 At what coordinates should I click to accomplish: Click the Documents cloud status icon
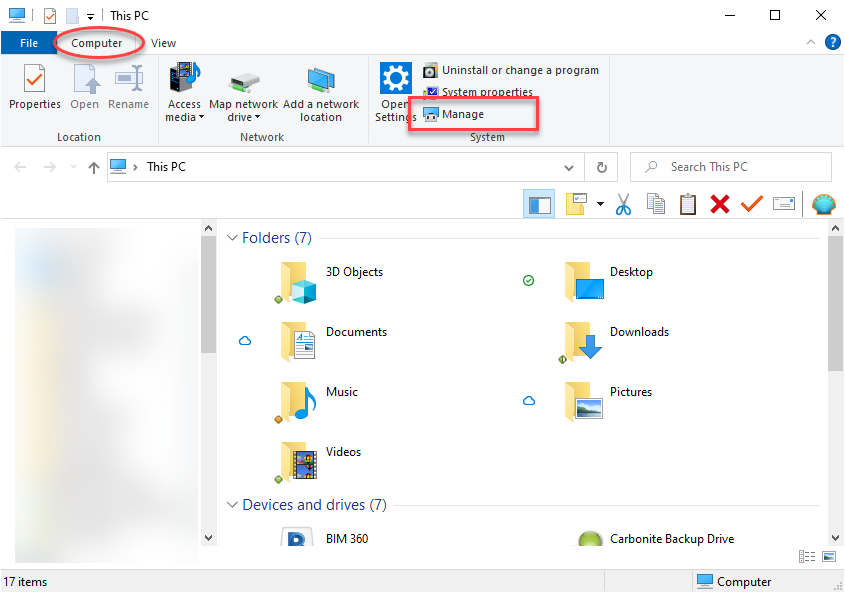245,341
